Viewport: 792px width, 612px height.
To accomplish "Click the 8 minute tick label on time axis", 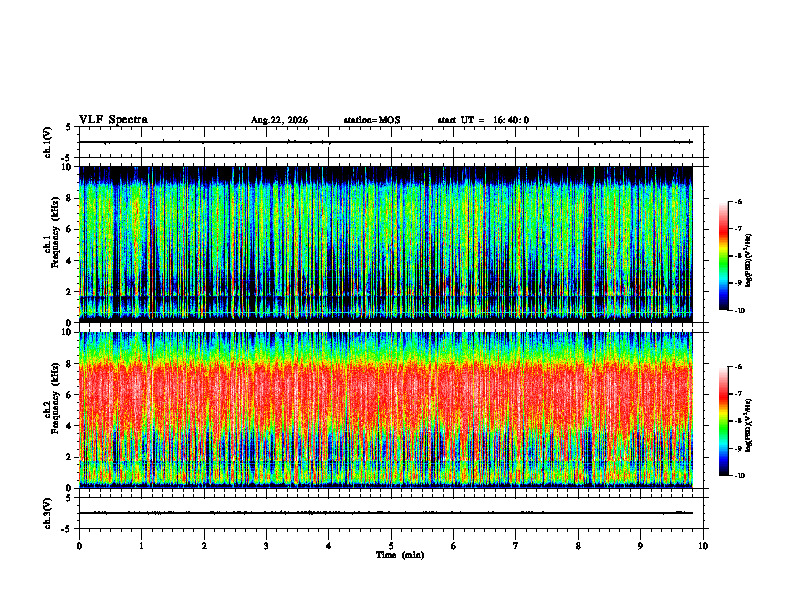I will (x=578, y=546).
